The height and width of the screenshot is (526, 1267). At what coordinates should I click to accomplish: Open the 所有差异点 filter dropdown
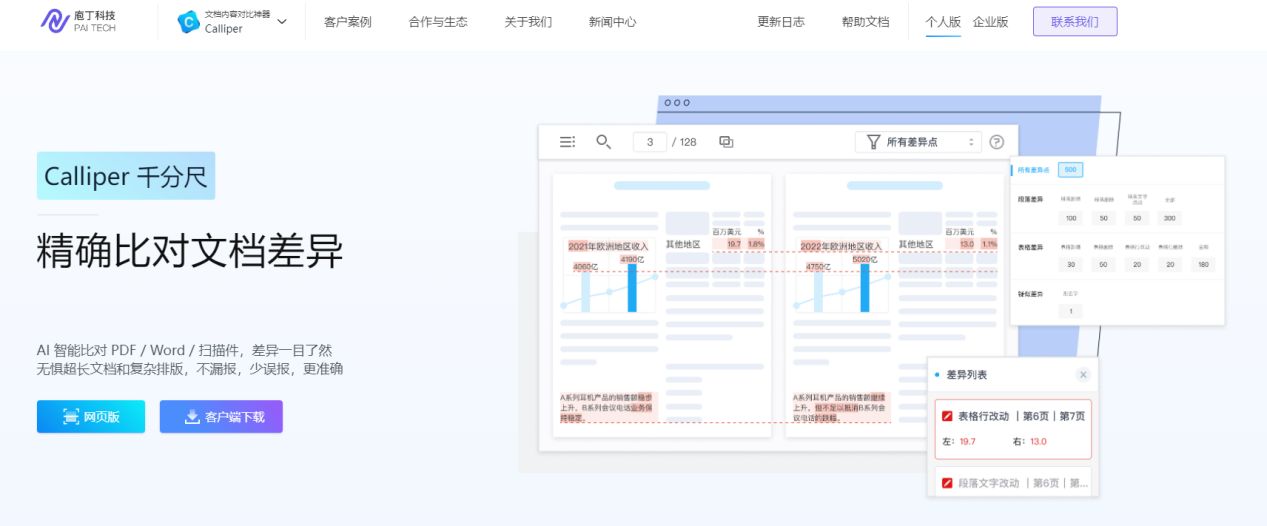tap(918, 142)
